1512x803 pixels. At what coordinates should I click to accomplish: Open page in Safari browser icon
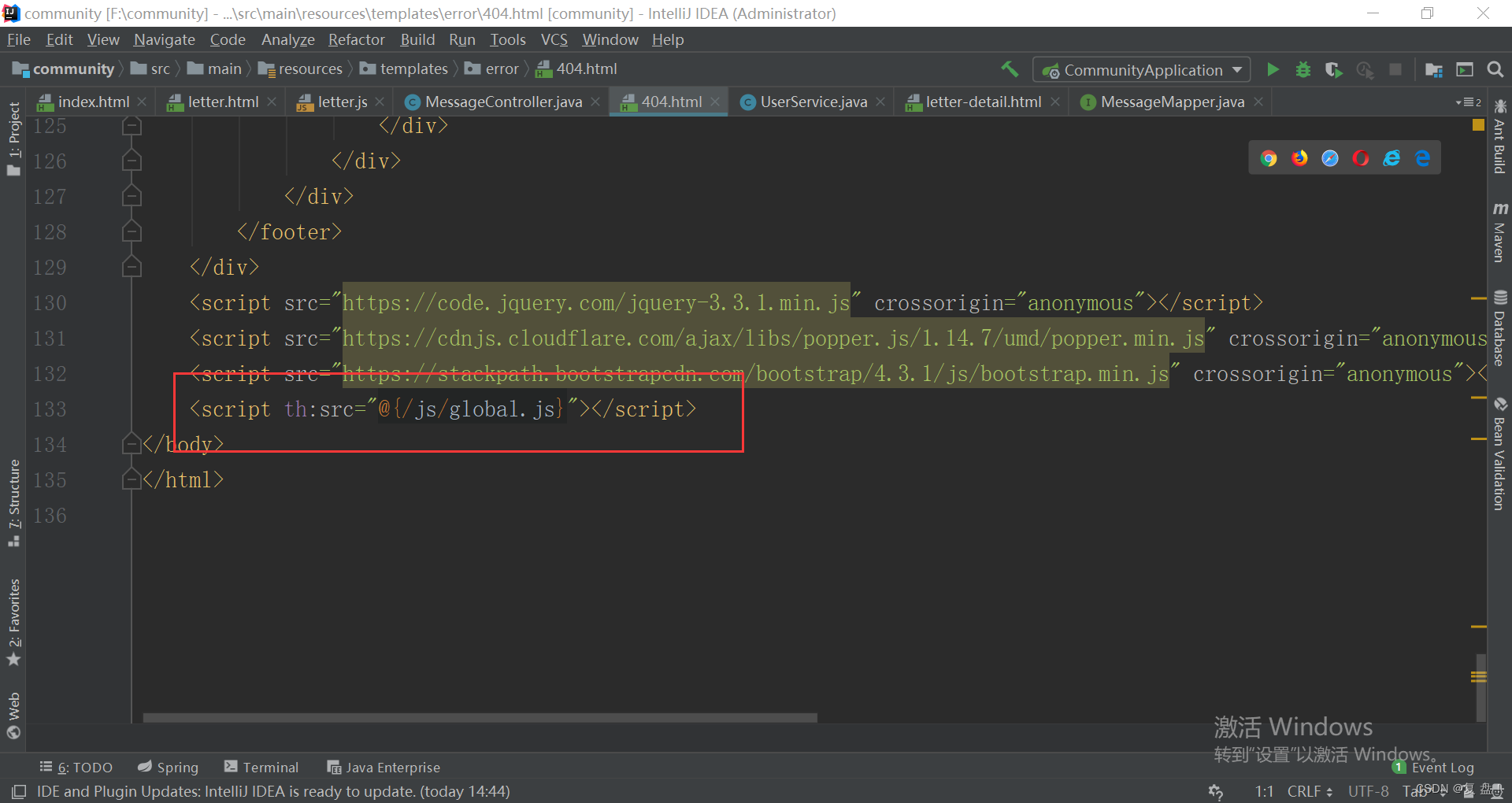click(x=1330, y=158)
